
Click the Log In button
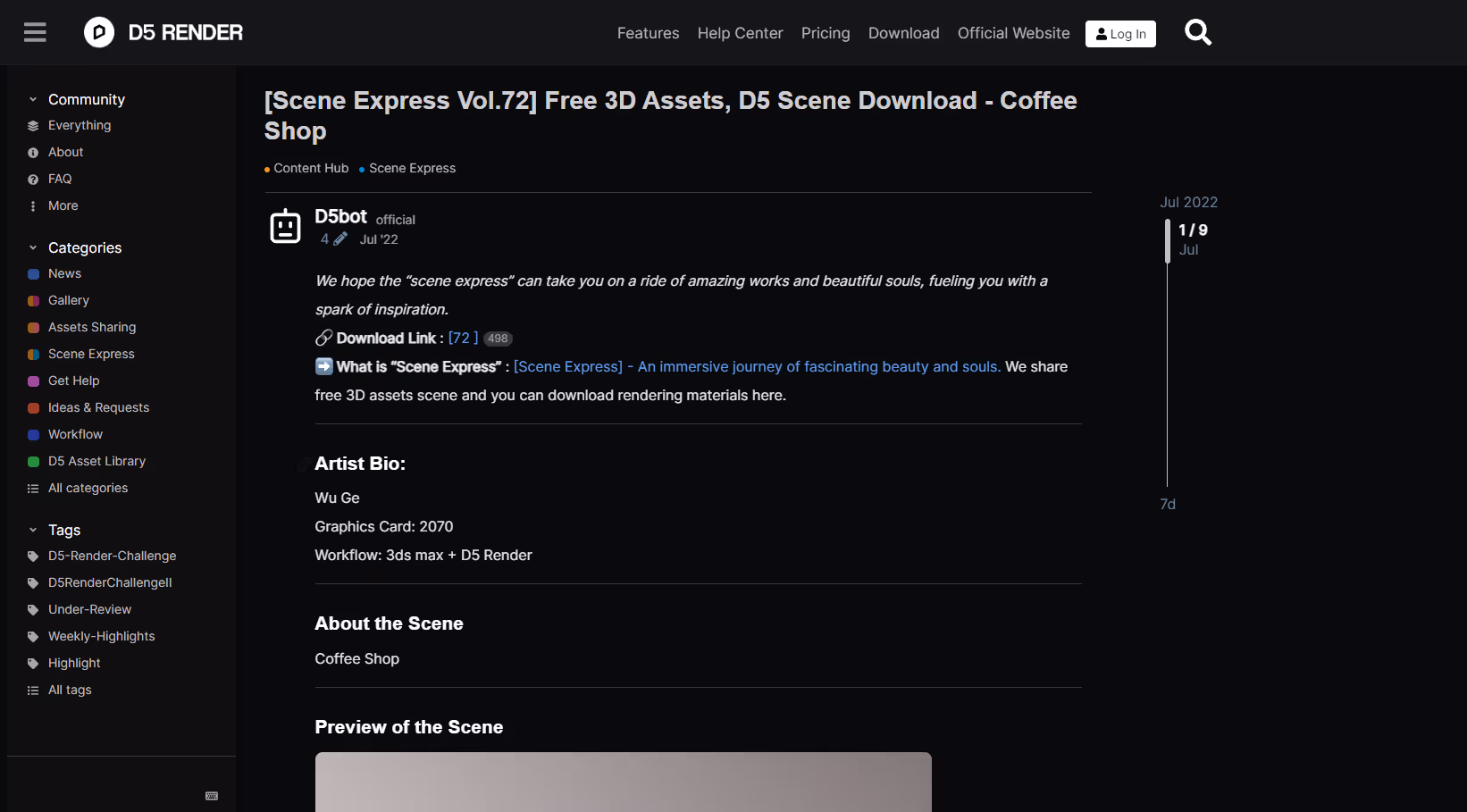pyautogui.click(x=1120, y=34)
